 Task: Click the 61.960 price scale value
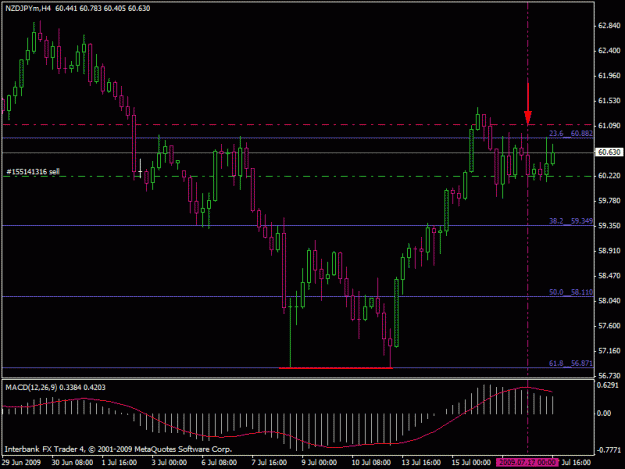pos(609,76)
